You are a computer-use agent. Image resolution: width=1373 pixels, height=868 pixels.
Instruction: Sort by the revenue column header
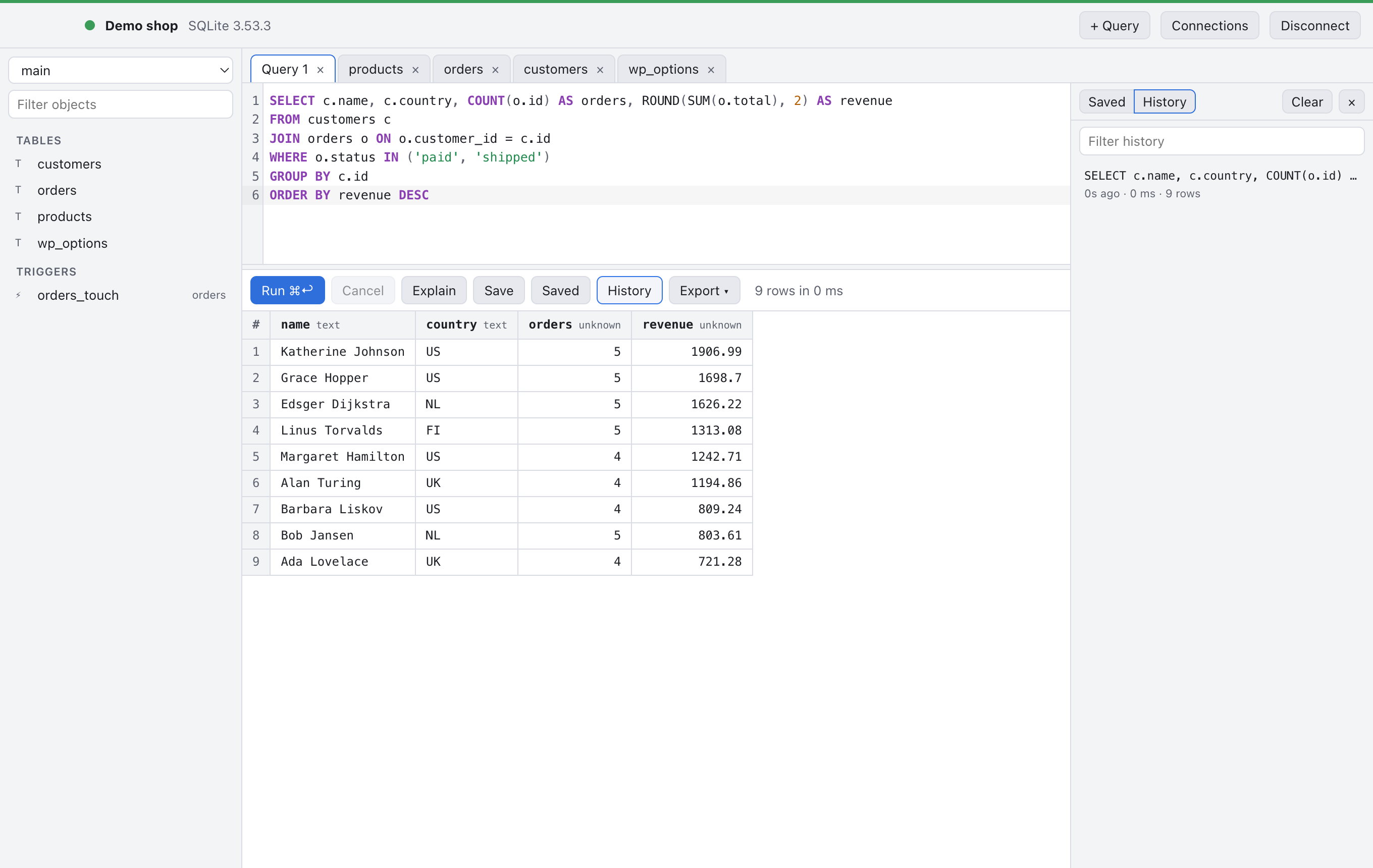(692, 325)
